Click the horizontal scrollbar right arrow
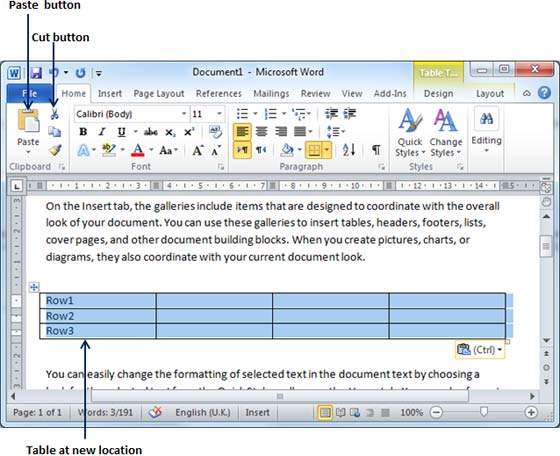Screen dimensions: 560x456 (x=532, y=396)
